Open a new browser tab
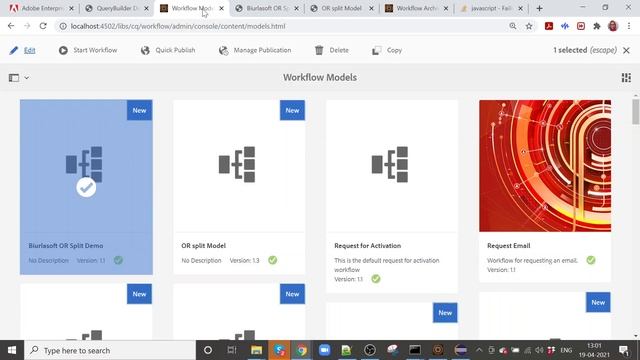Screen dimensions: 640x360 click(x=539, y=8)
